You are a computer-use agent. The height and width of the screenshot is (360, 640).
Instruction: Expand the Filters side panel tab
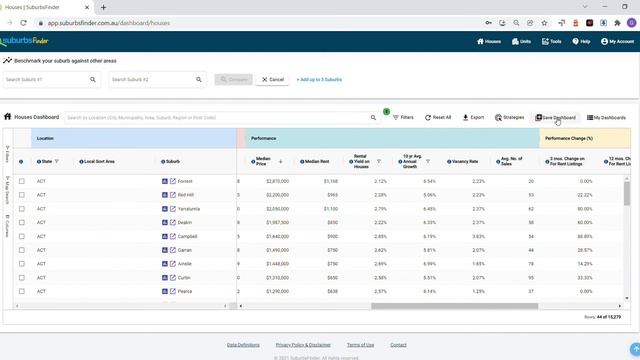coord(7,154)
